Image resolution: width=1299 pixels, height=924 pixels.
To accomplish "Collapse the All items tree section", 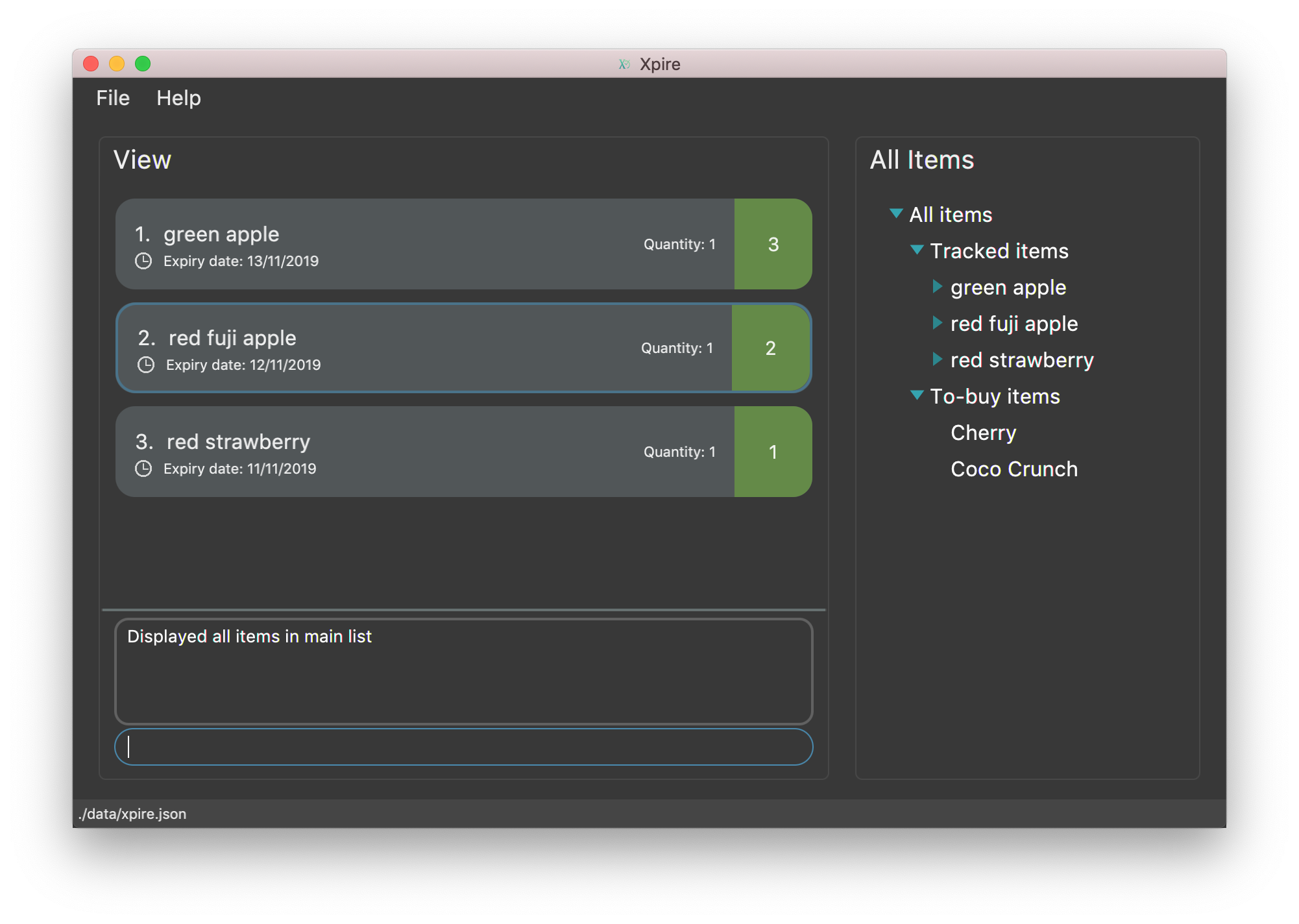I will pos(893,213).
